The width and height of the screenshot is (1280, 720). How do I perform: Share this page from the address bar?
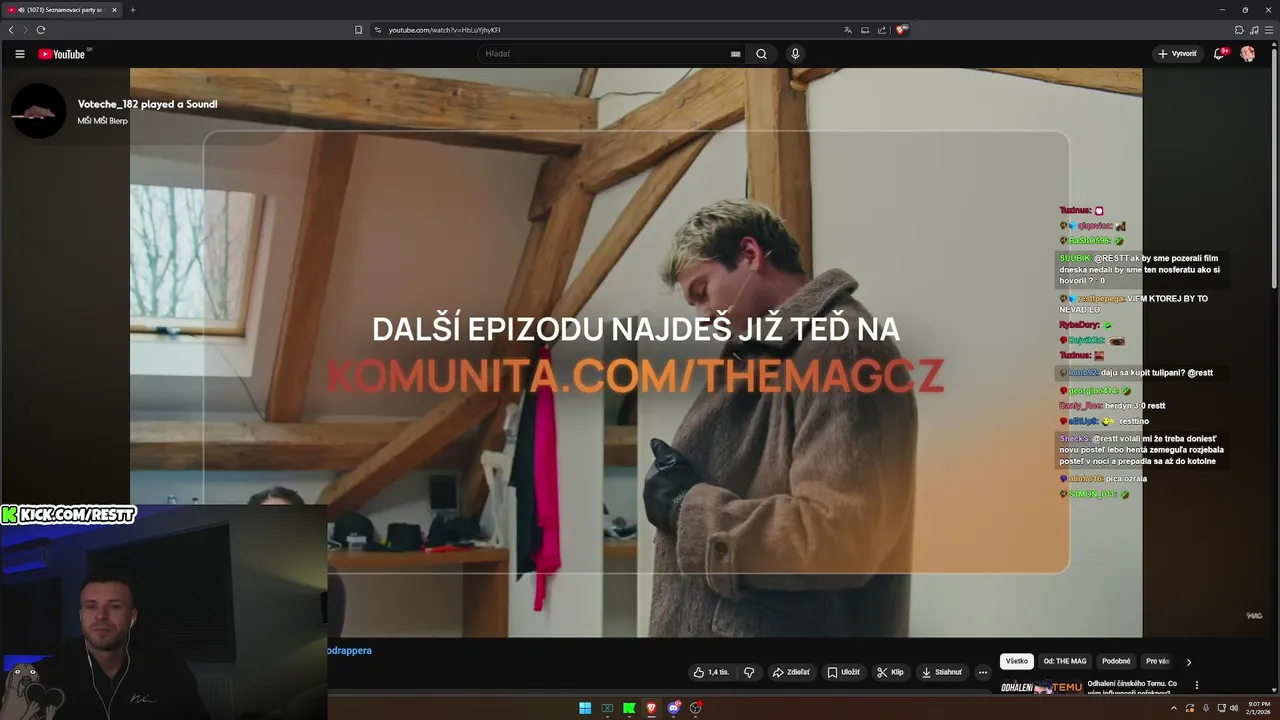tap(882, 30)
